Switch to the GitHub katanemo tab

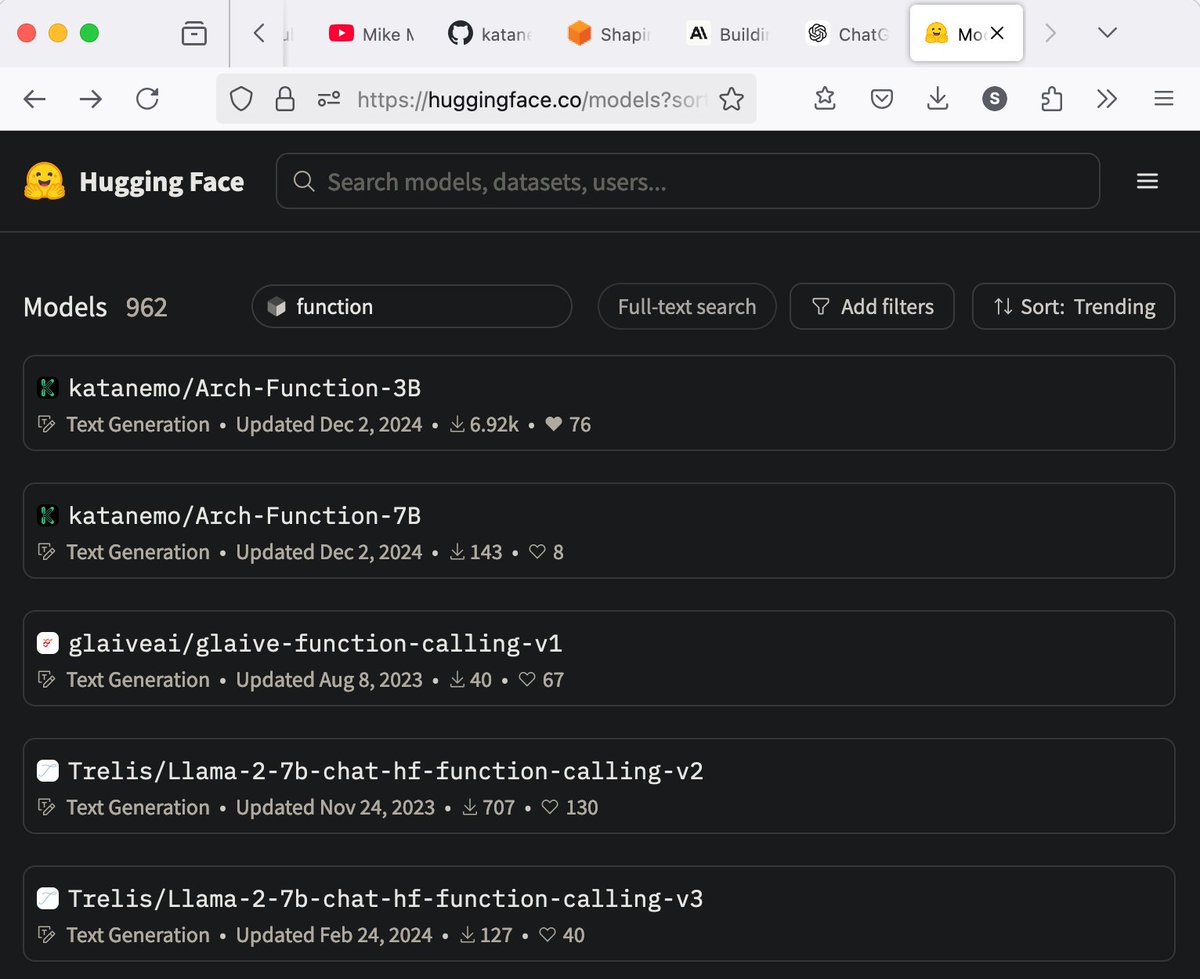coord(490,34)
